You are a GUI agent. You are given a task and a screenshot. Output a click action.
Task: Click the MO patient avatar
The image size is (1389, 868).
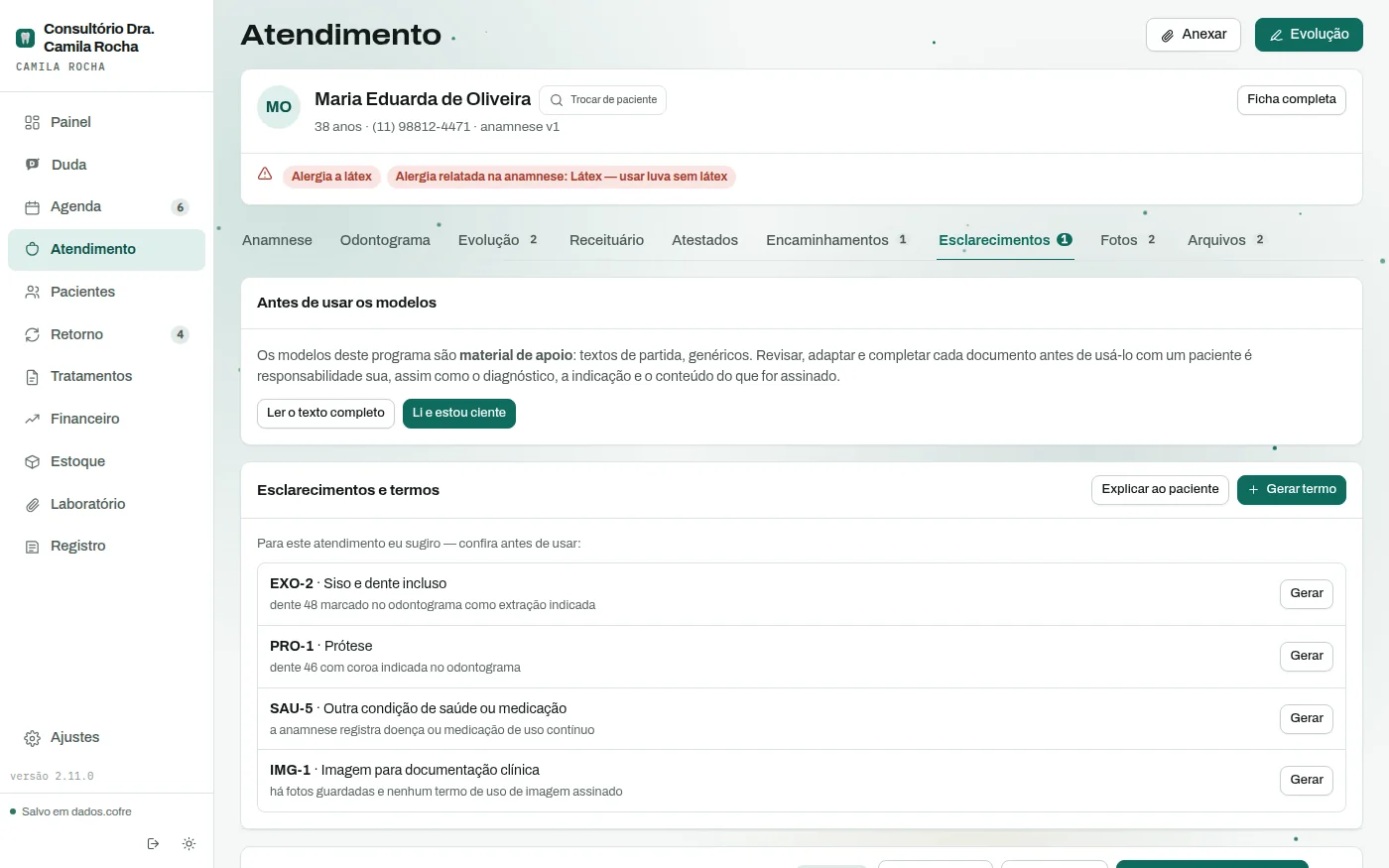pyautogui.click(x=279, y=107)
